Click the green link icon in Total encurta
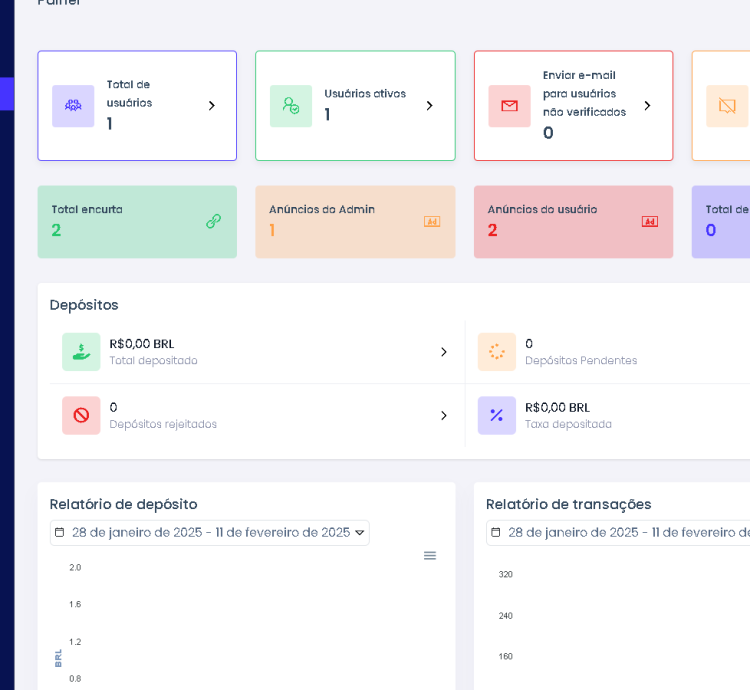The image size is (750, 690). click(213, 221)
